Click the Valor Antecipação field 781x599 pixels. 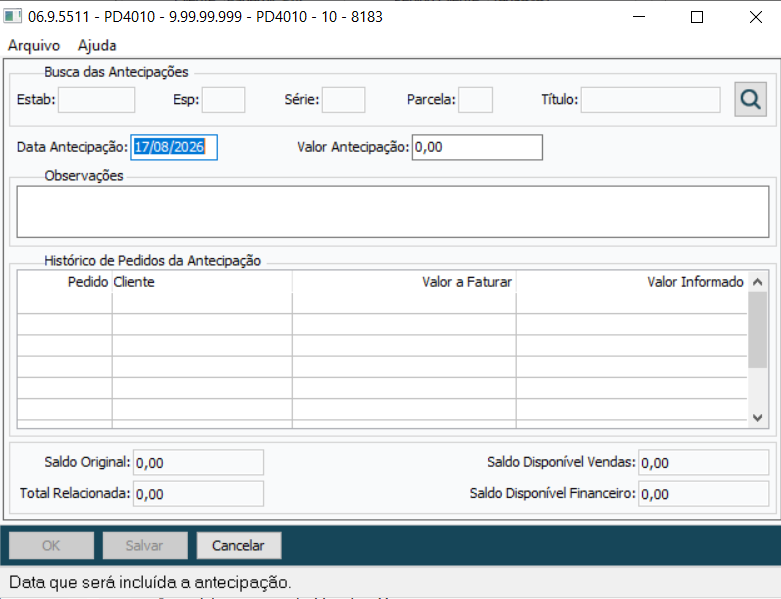(477, 147)
